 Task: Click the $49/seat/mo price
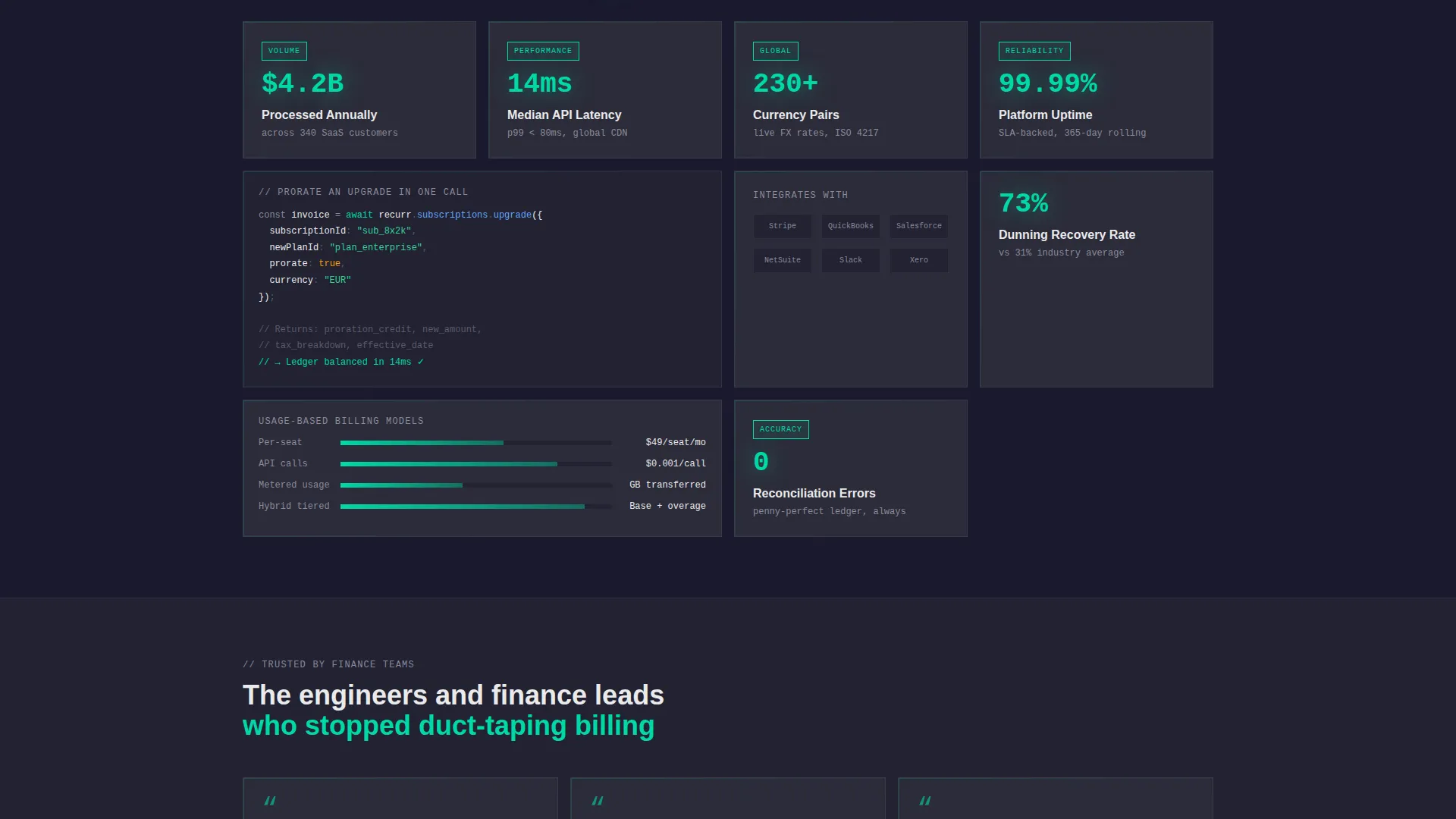click(x=675, y=442)
